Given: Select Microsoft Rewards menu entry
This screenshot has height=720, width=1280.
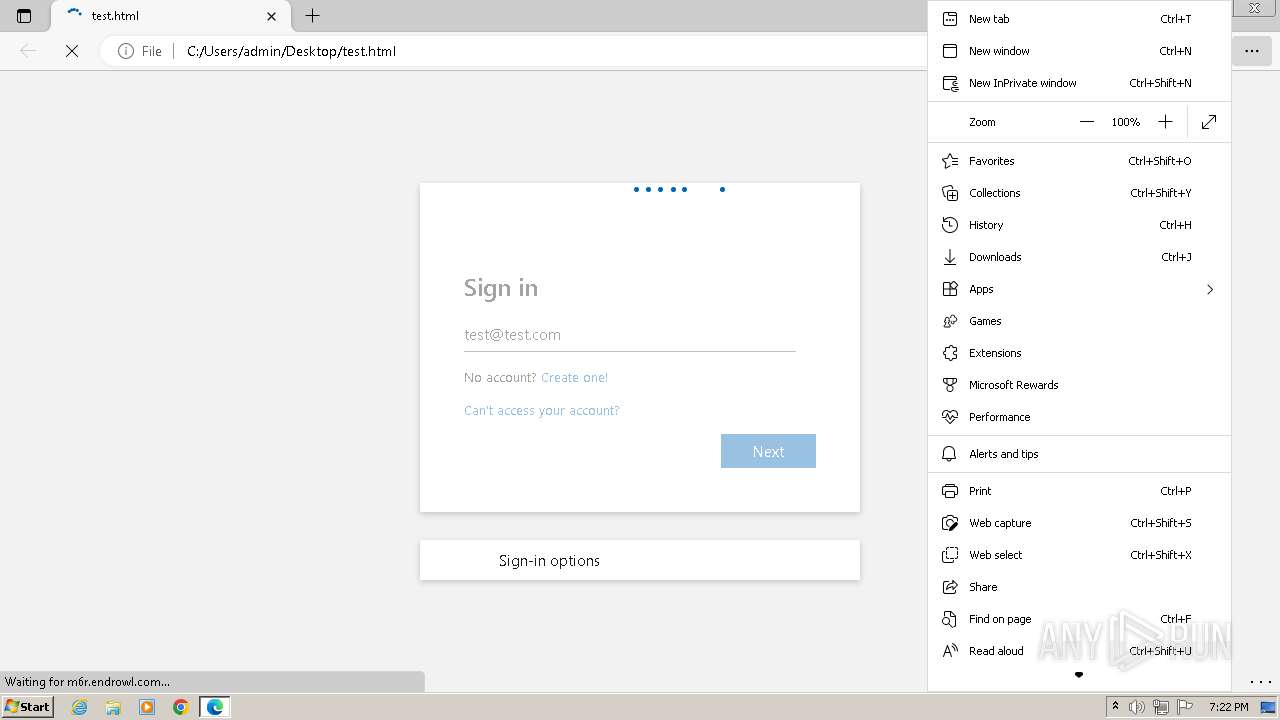Looking at the screenshot, I should tap(1079, 385).
